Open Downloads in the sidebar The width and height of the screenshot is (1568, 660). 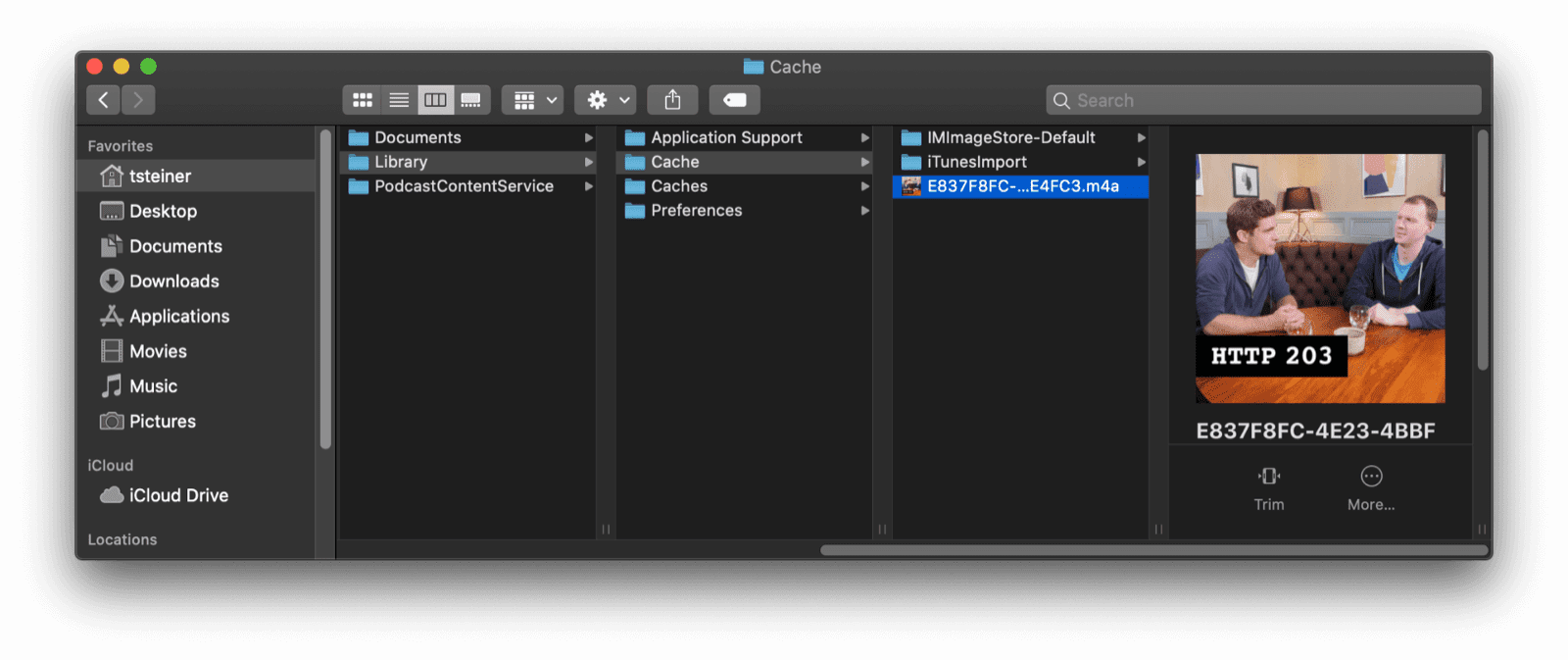click(173, 281)
